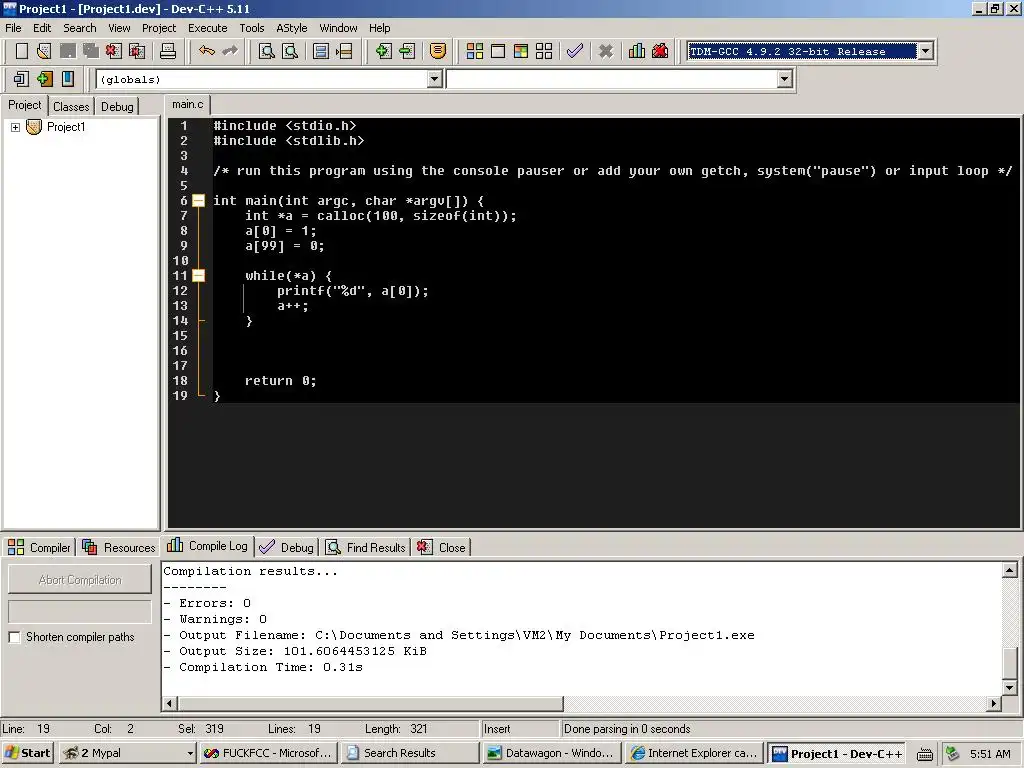The height and width of the screenshot is (768, 1024).
Task: Switch to the side panel Debug tab
Action: tap(117, 106)
